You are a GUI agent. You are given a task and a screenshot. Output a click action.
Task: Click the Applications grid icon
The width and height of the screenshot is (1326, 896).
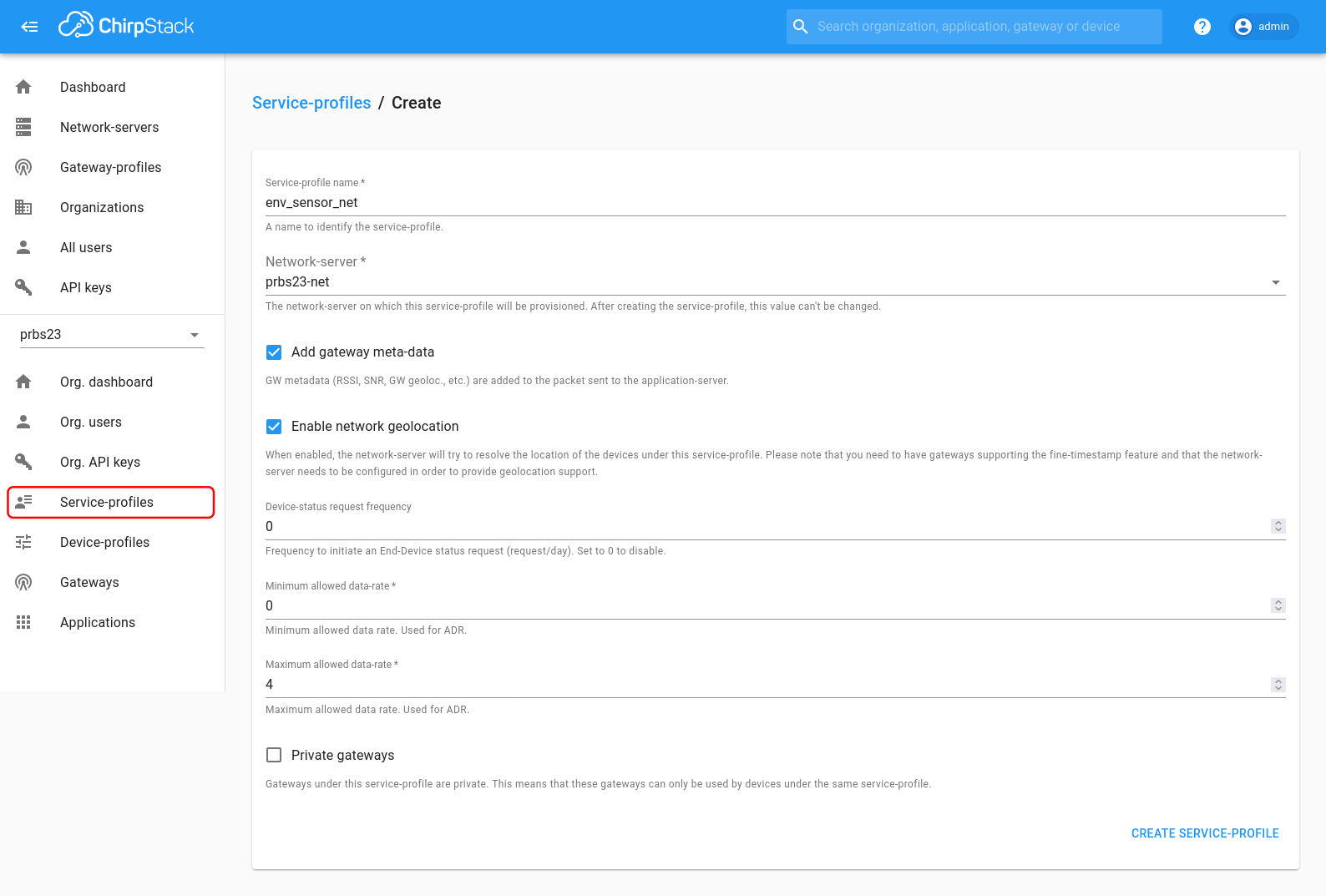[x=23, y=622]
